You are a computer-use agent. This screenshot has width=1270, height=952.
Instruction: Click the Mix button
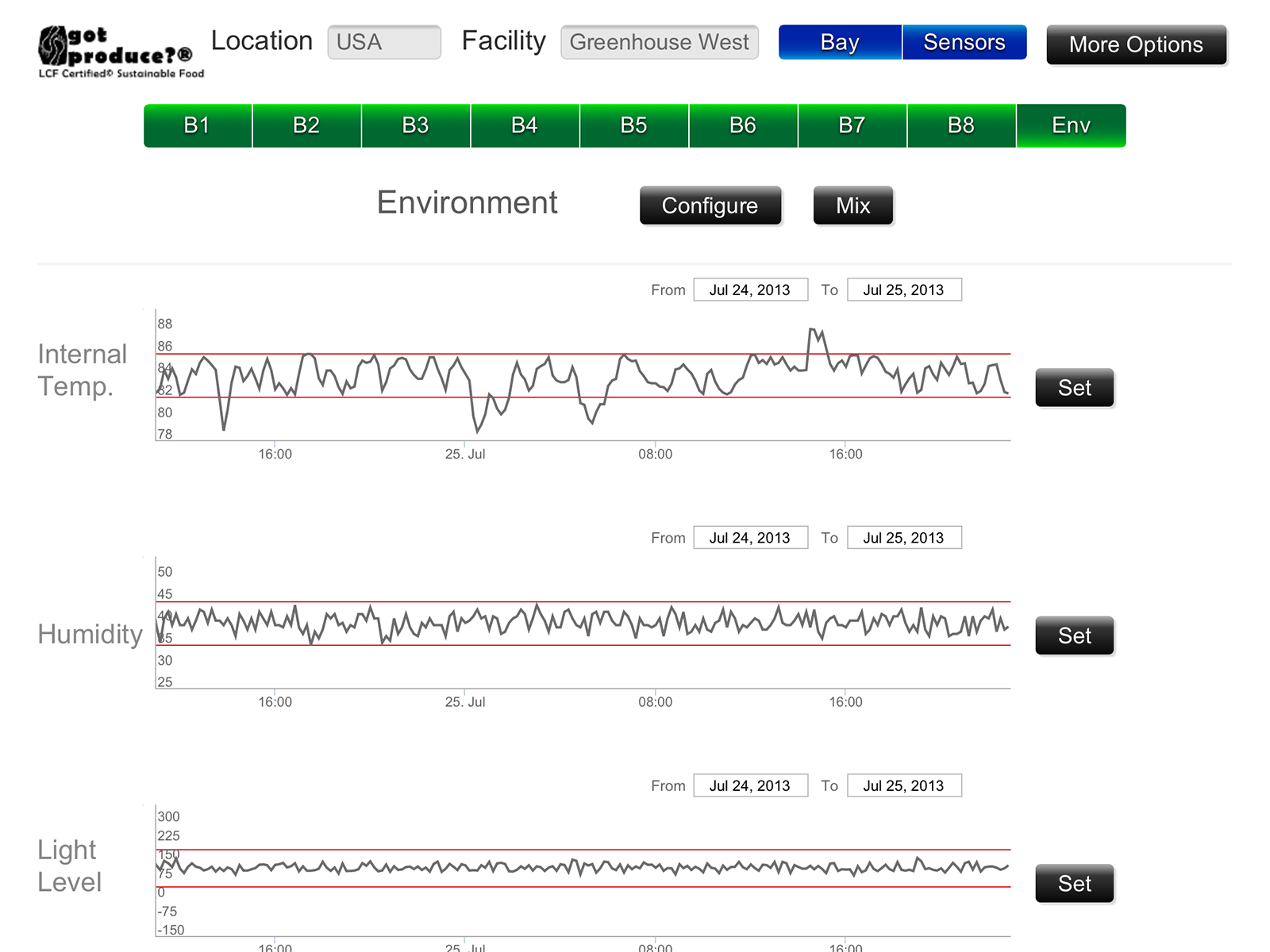(852, 205)
